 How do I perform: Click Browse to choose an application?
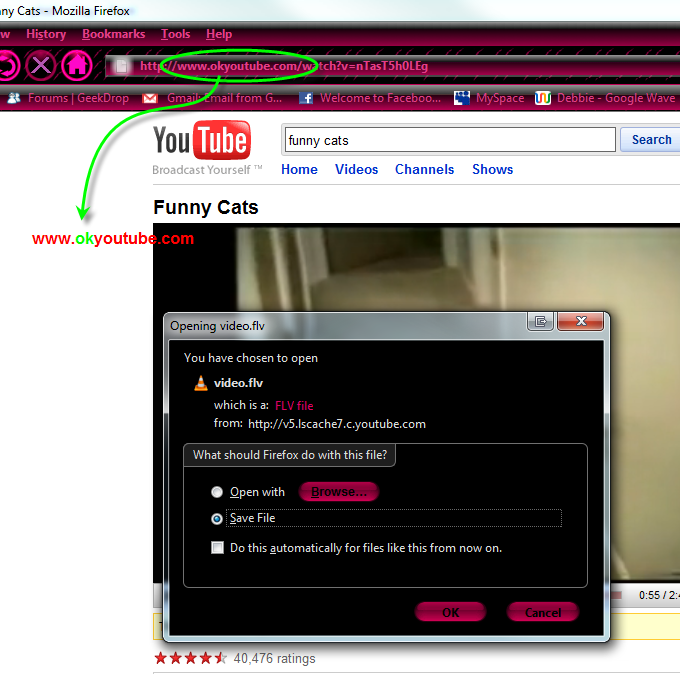point(339,492)
